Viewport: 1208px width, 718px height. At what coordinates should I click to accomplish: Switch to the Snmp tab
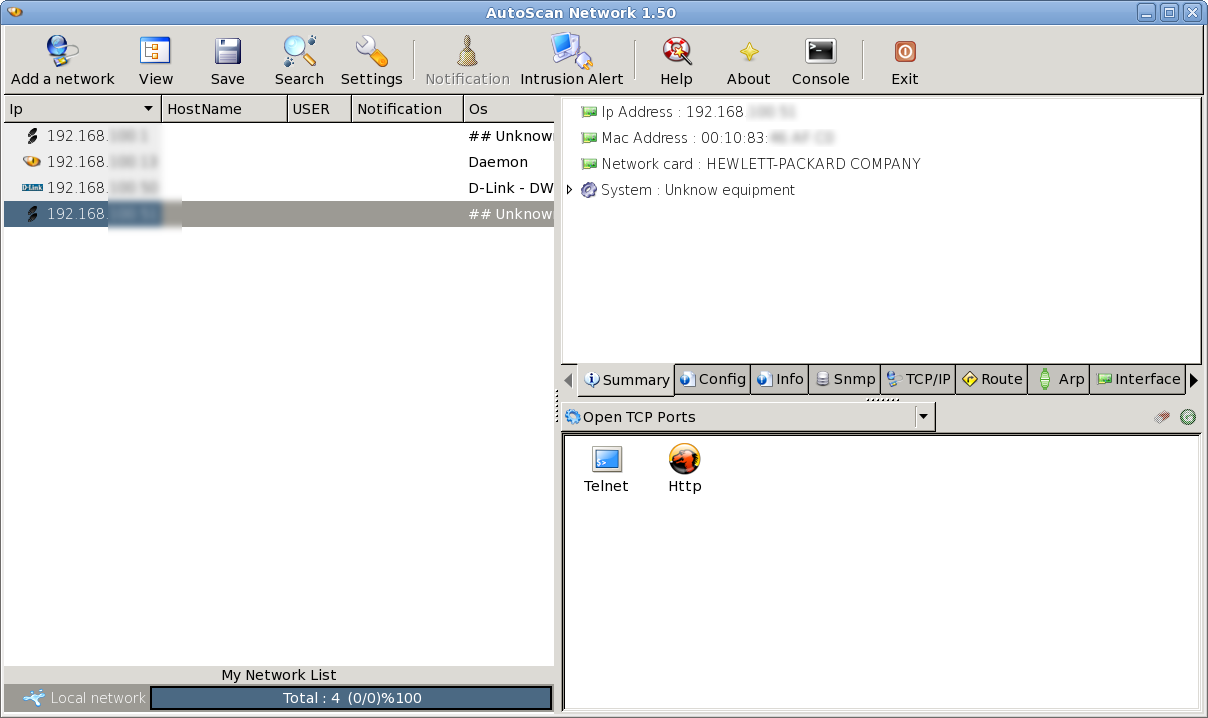coord(844,379)
